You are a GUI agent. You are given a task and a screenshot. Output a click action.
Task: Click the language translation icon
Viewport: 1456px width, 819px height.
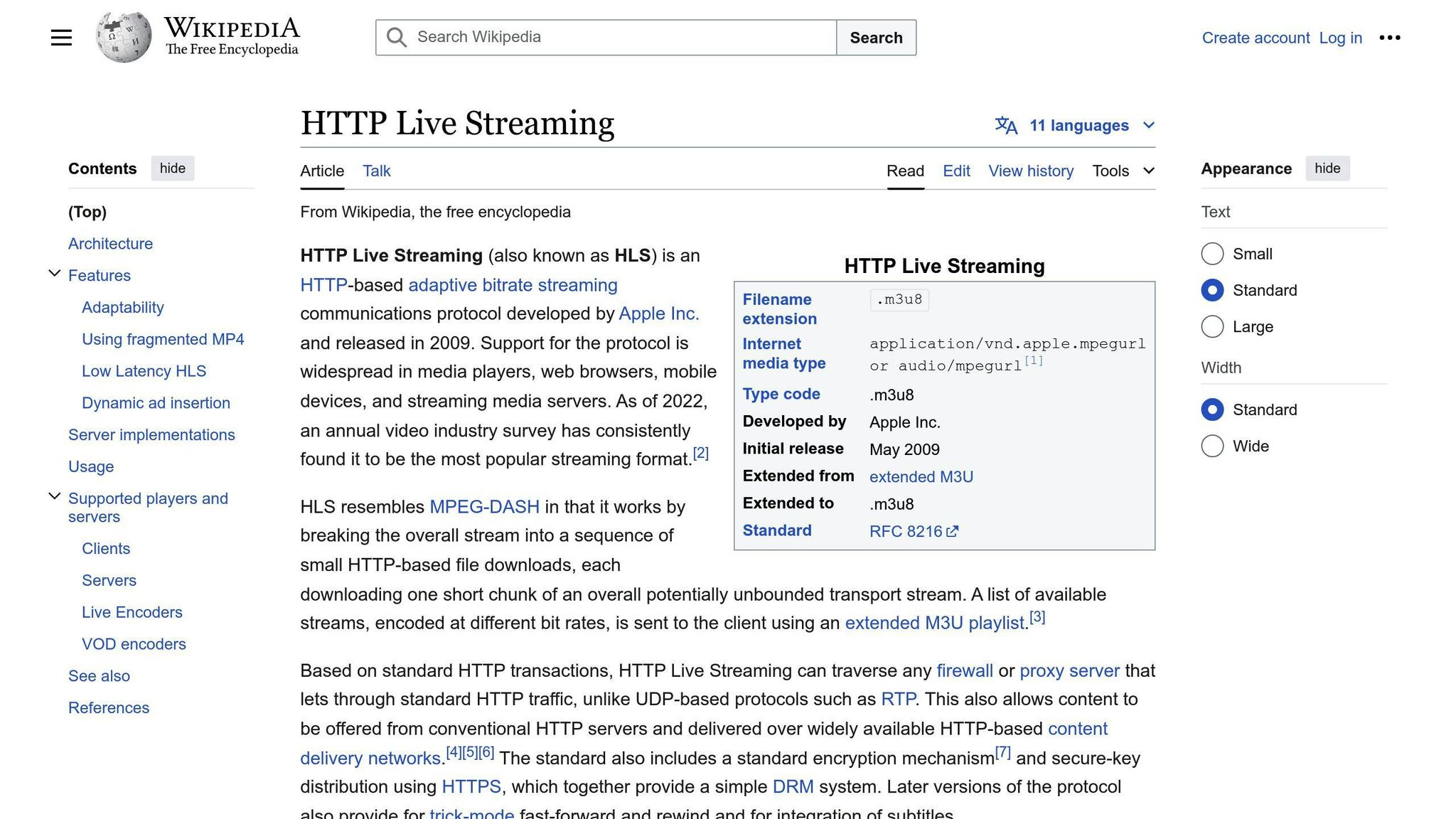pyautogui.click(x=1006, y=126)
